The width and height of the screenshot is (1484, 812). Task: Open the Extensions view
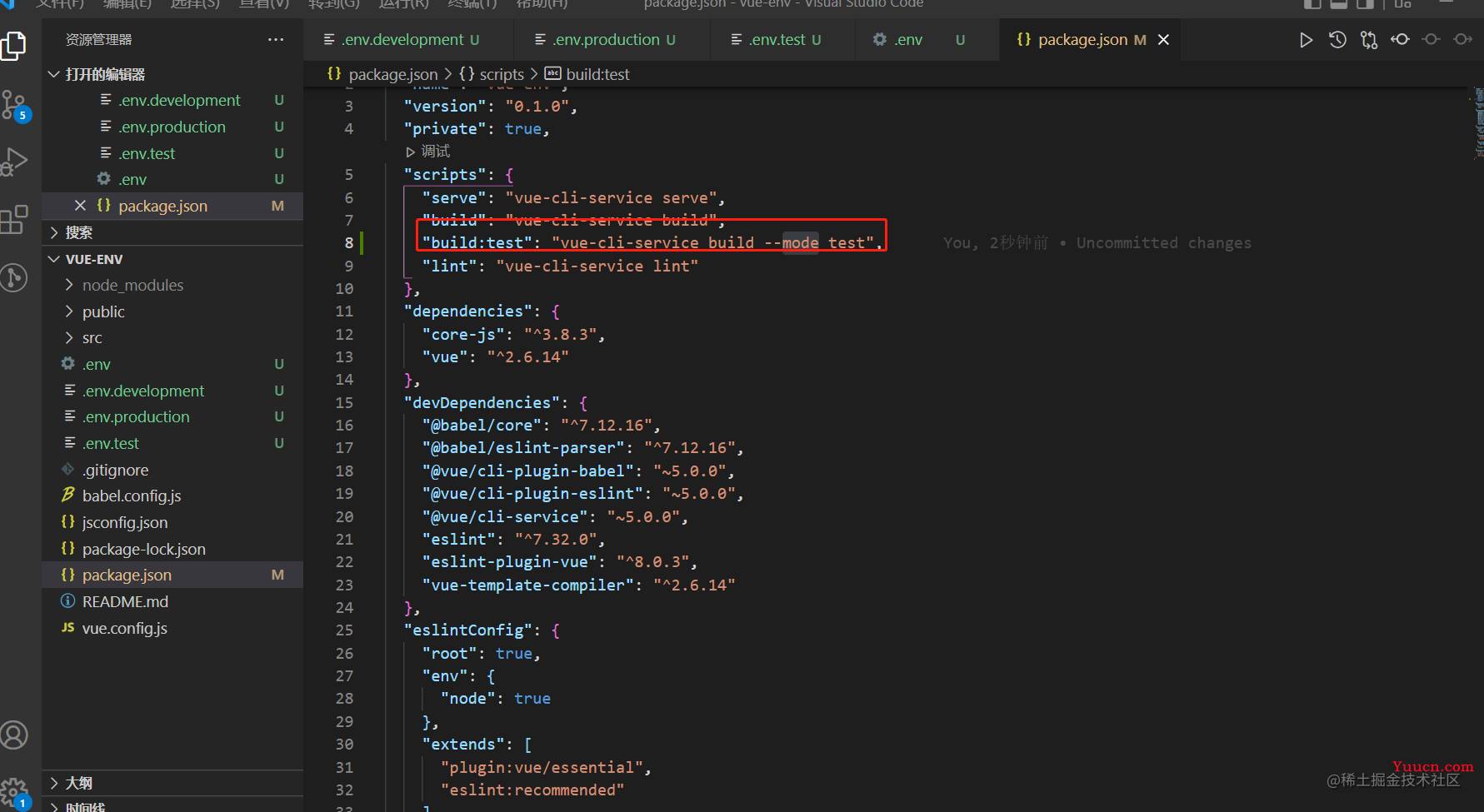(x=14, y=220)
